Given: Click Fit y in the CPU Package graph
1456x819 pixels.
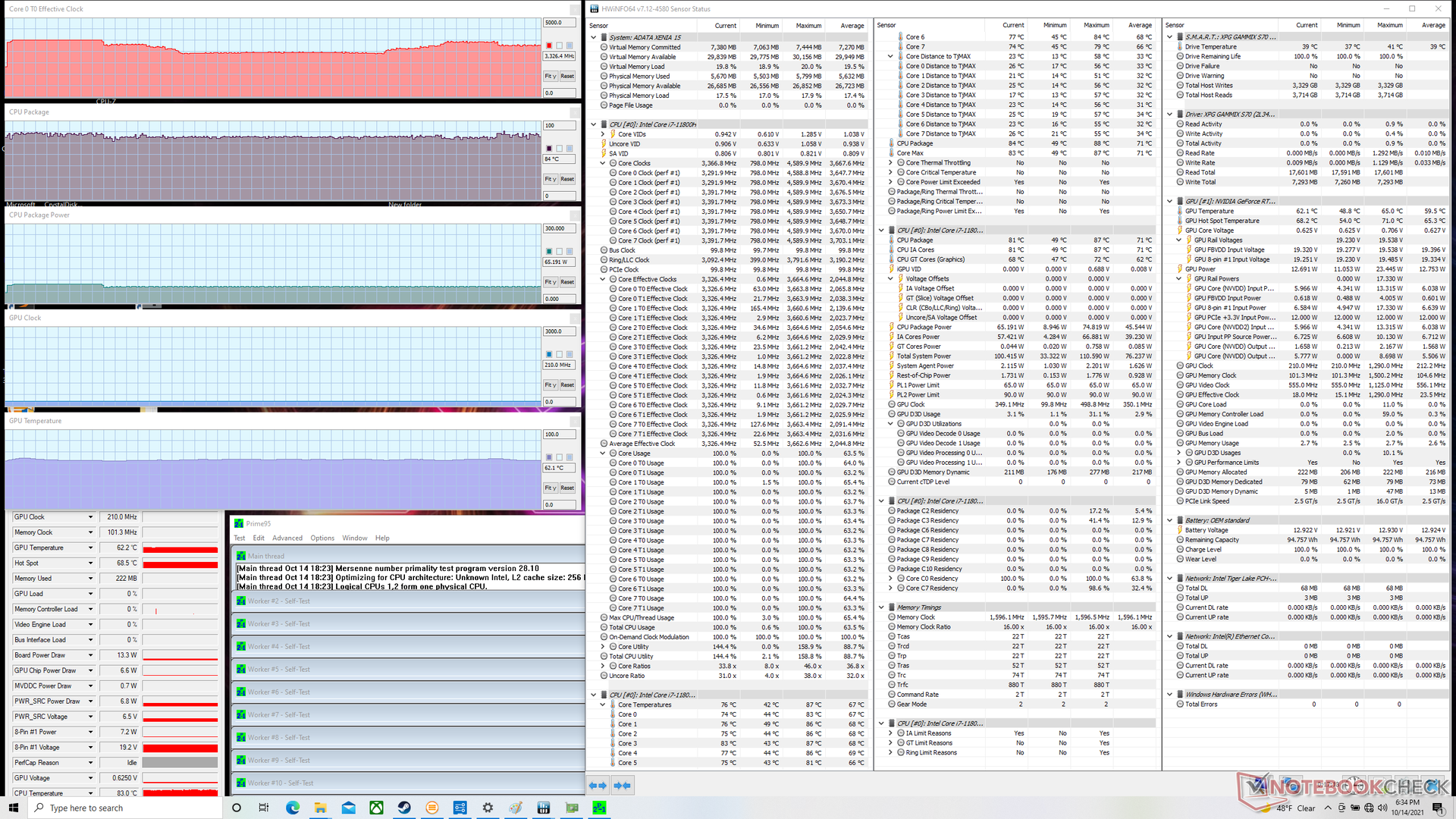Looking at the screenshot, I should (551, 179).
